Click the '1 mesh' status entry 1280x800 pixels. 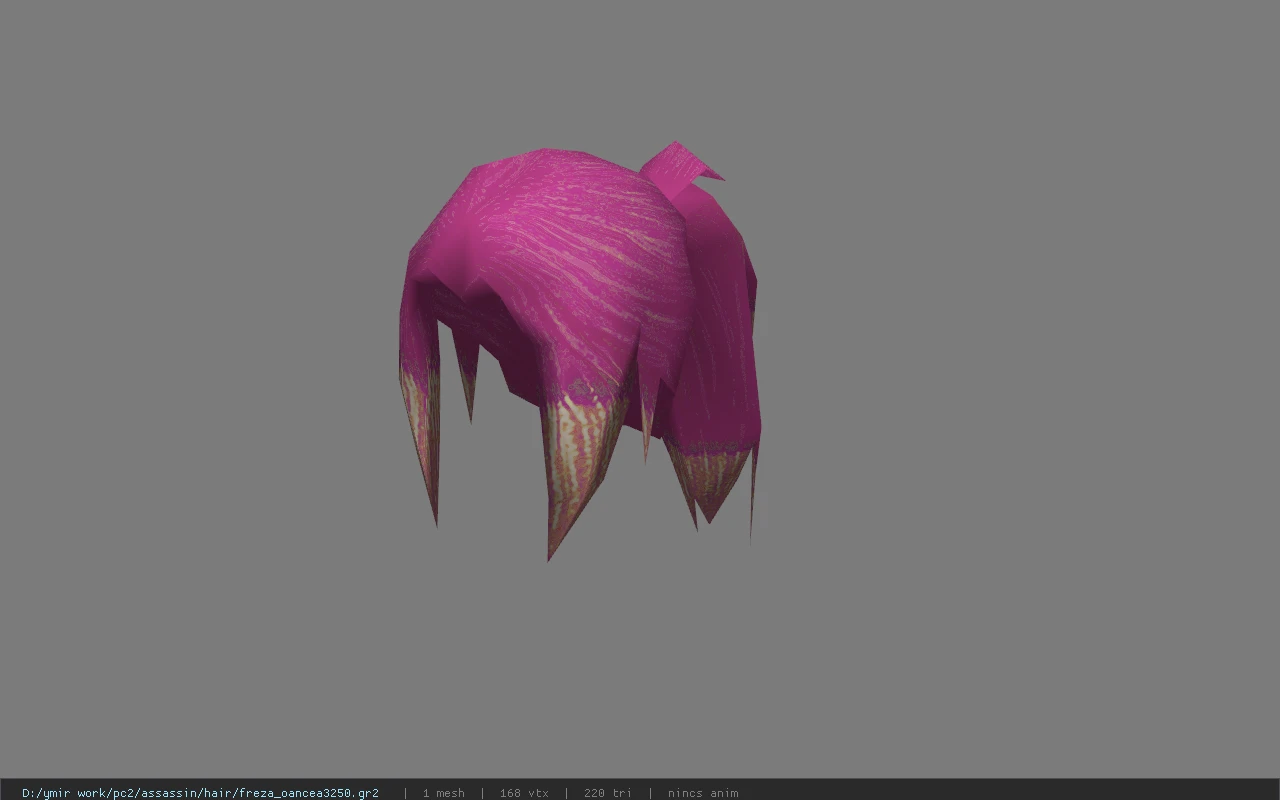click(x=443, y=793)
